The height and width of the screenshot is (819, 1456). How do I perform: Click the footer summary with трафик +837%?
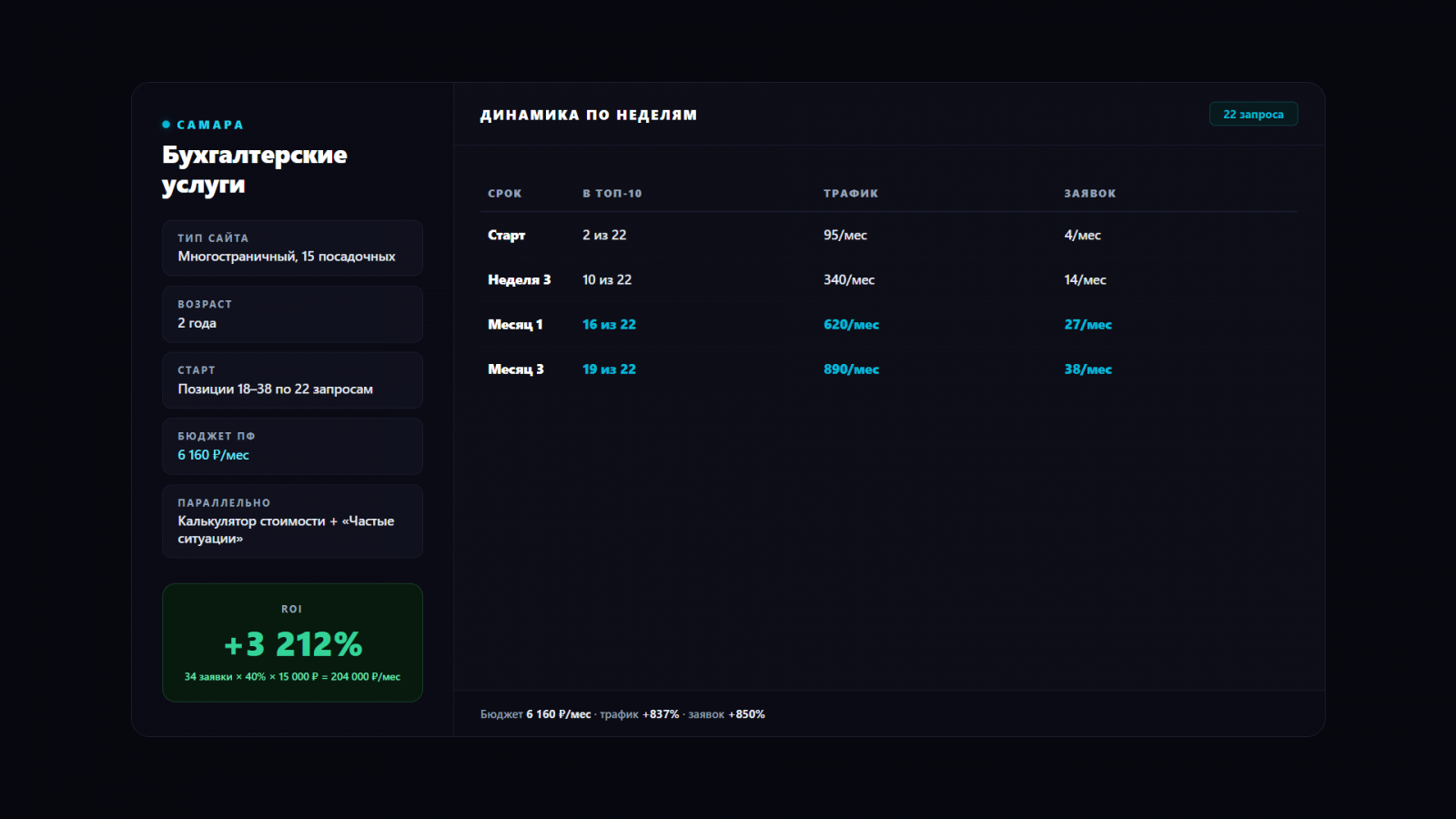pyautogui.click(x=622, y=714)
